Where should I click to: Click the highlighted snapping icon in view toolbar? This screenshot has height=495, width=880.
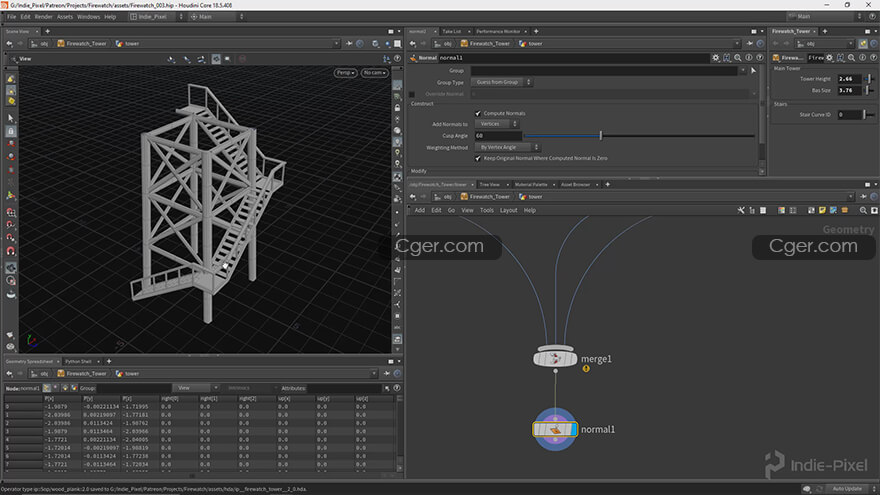(216, 59)
